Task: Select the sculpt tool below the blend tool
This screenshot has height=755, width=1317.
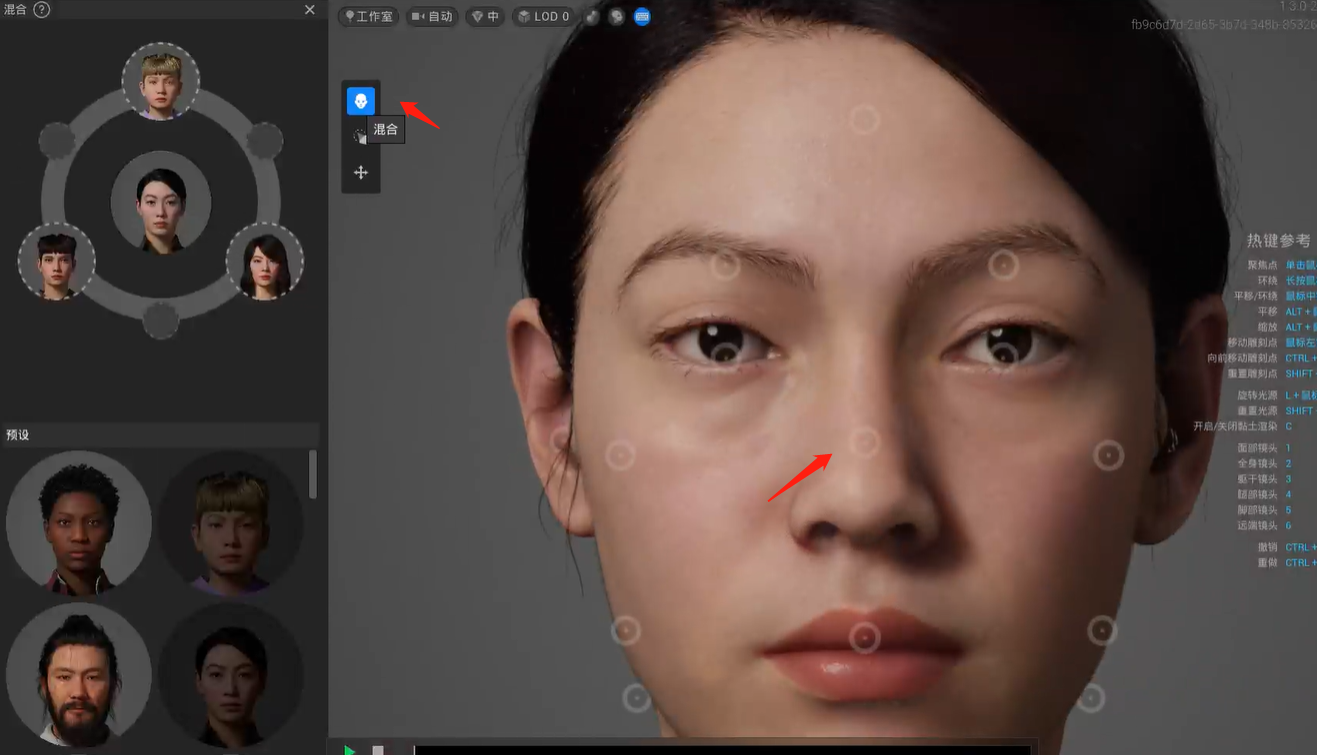Action: click(x=360, y=136)
